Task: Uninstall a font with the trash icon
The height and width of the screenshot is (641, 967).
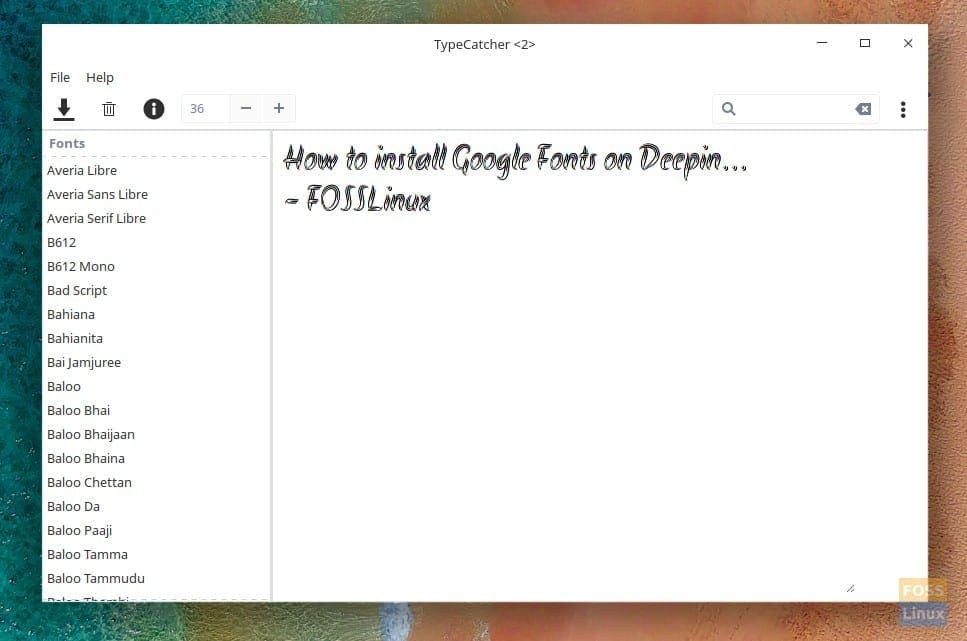Action: (x=109, y=109)
